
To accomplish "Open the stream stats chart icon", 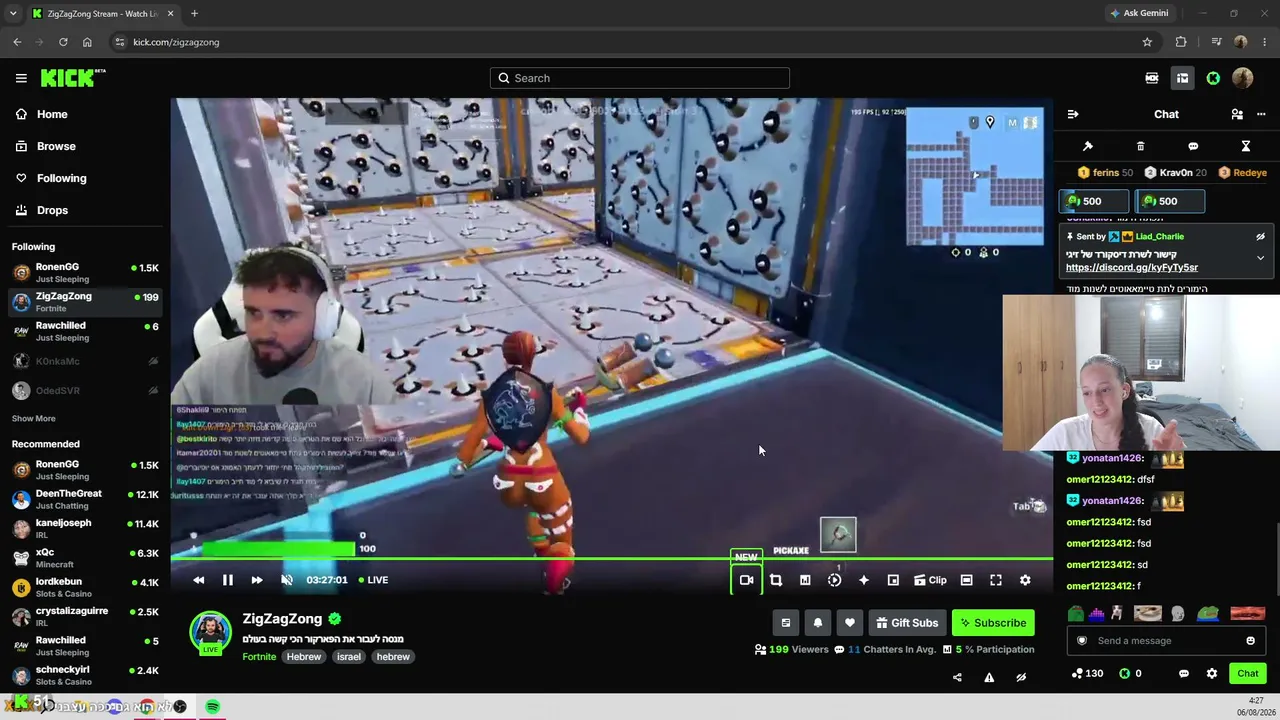I will (805, 580).
